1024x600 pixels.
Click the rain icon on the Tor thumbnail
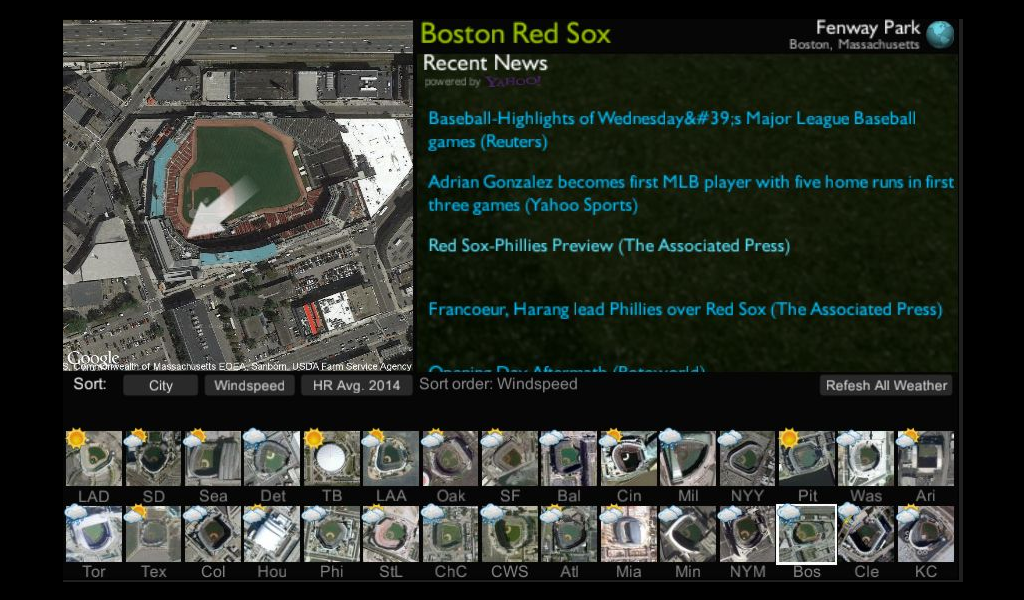coord(76,512)
